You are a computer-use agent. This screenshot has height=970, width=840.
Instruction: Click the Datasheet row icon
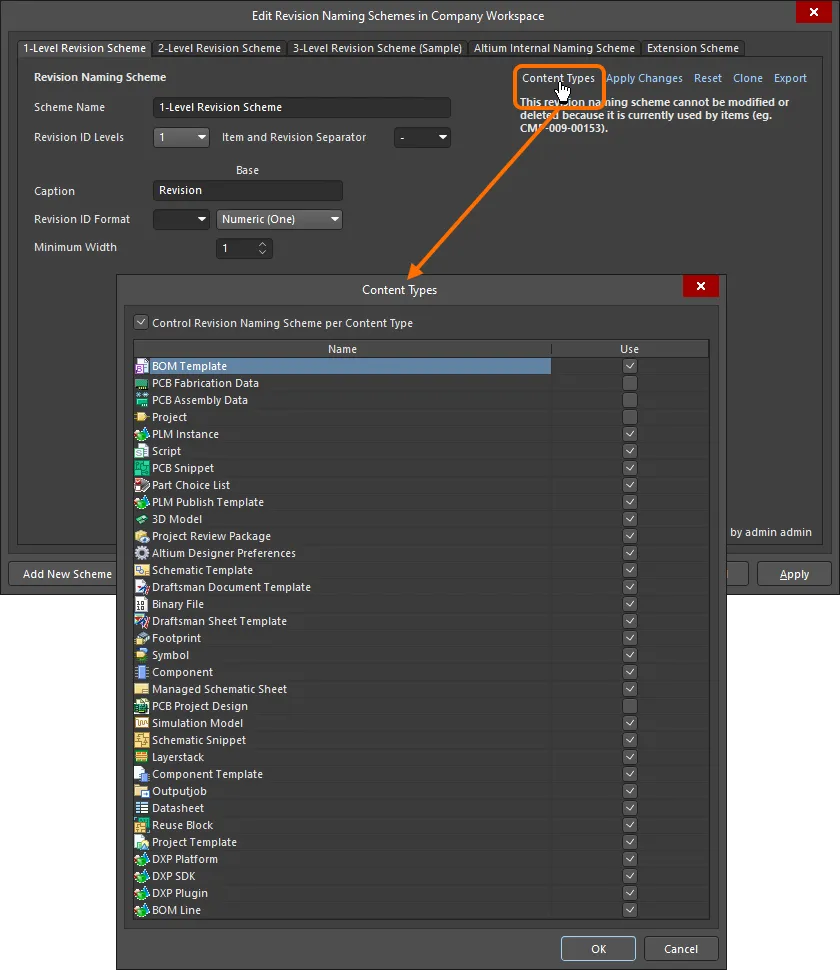(142, 808)
